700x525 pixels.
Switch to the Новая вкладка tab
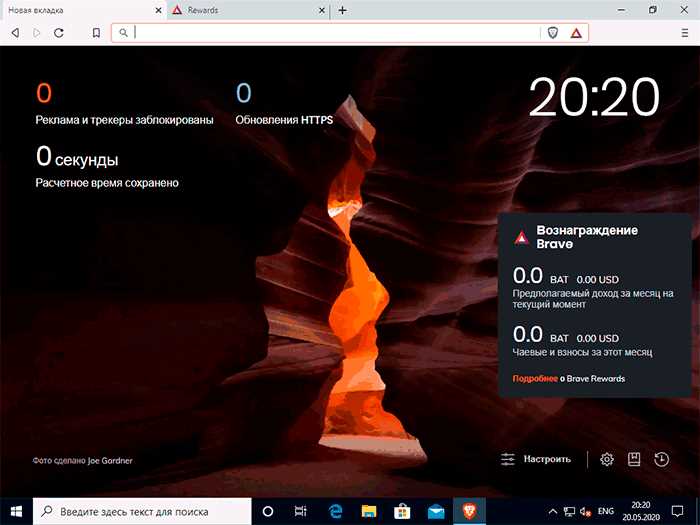click(83, 10)
